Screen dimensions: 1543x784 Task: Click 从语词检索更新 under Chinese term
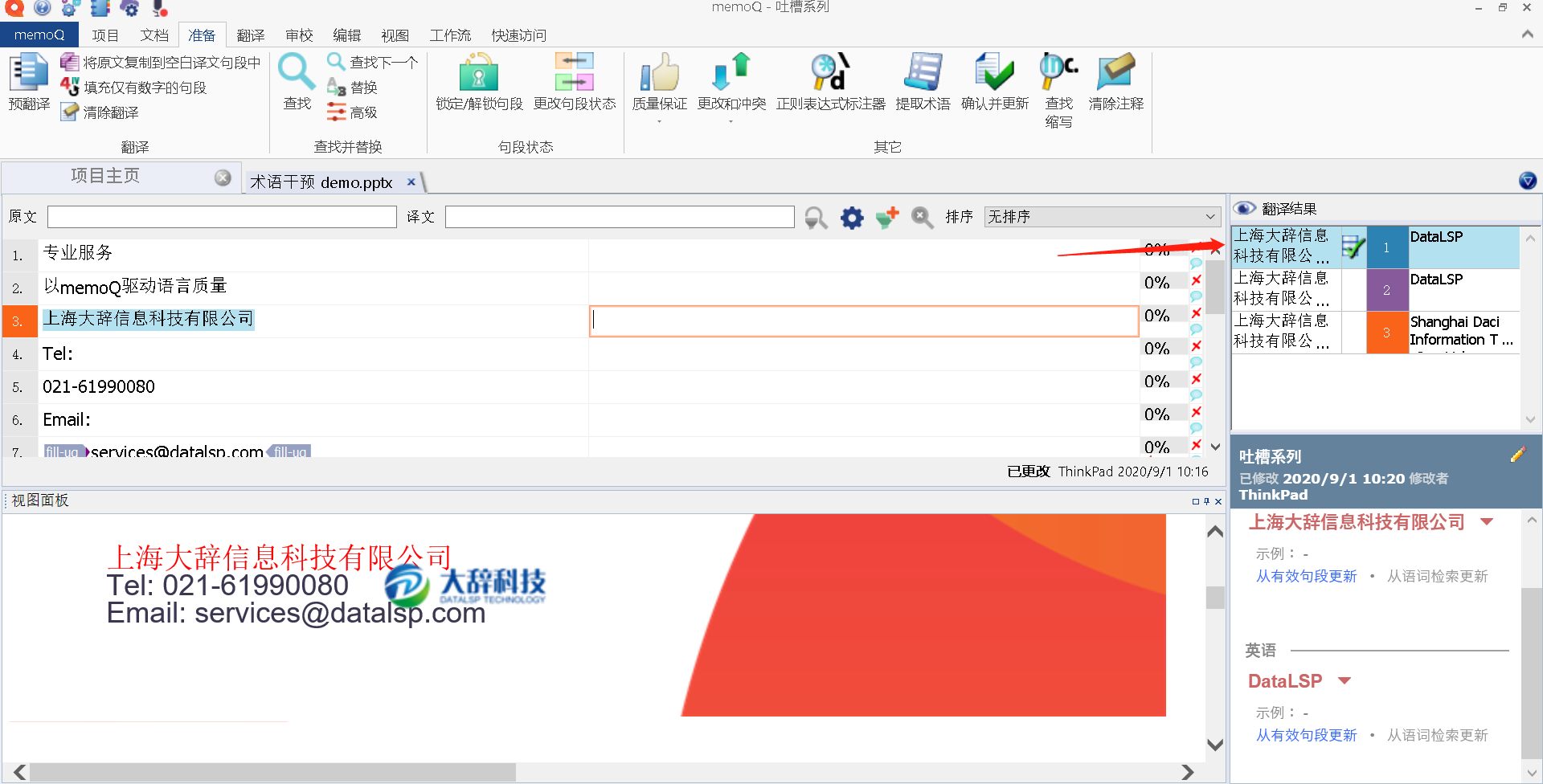pyautogui.click(x=1438, y=576)
